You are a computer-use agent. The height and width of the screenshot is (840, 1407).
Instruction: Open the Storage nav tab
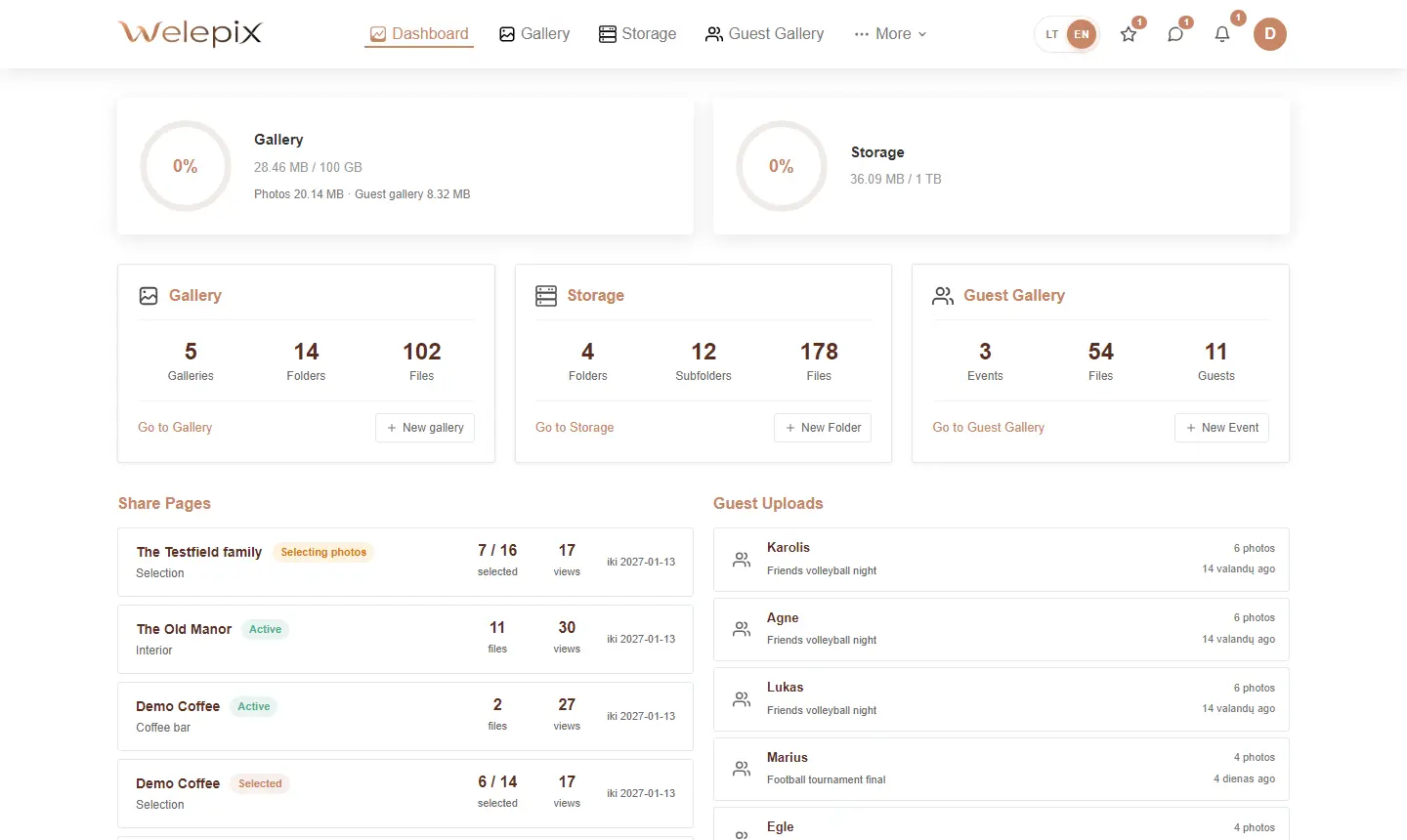637,34
